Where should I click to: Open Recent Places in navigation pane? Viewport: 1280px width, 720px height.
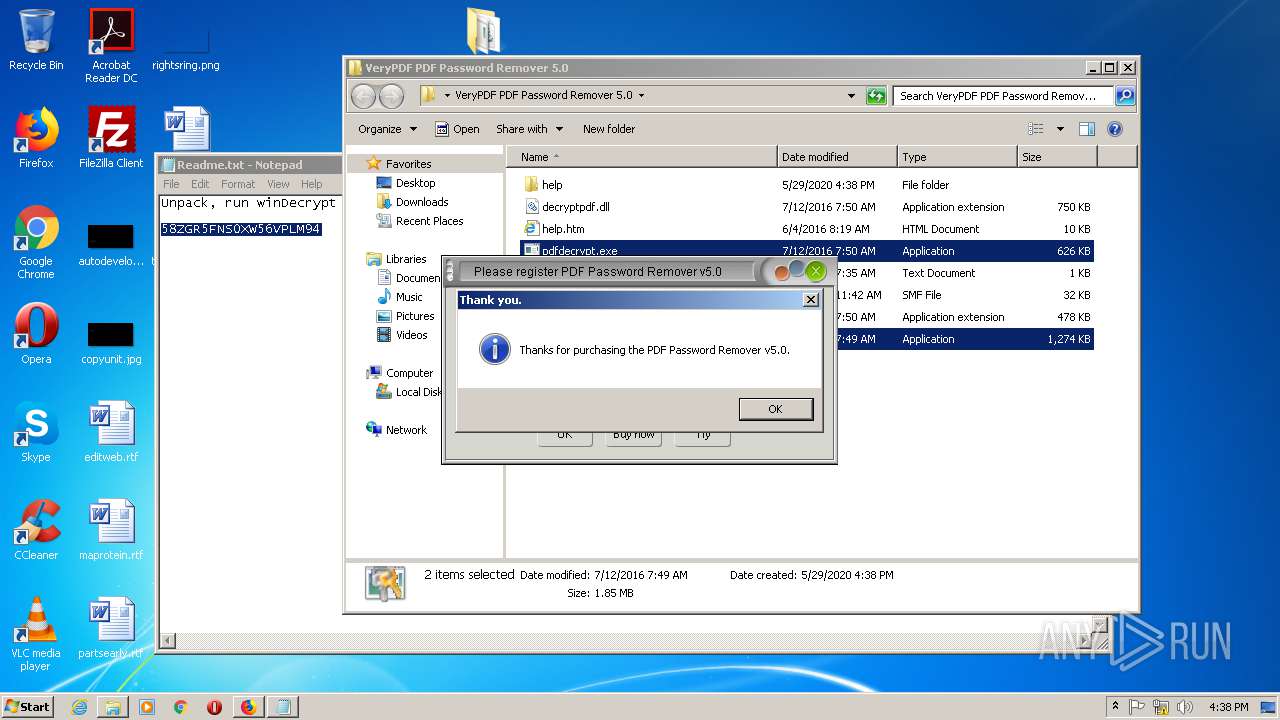tap(429, 221)
